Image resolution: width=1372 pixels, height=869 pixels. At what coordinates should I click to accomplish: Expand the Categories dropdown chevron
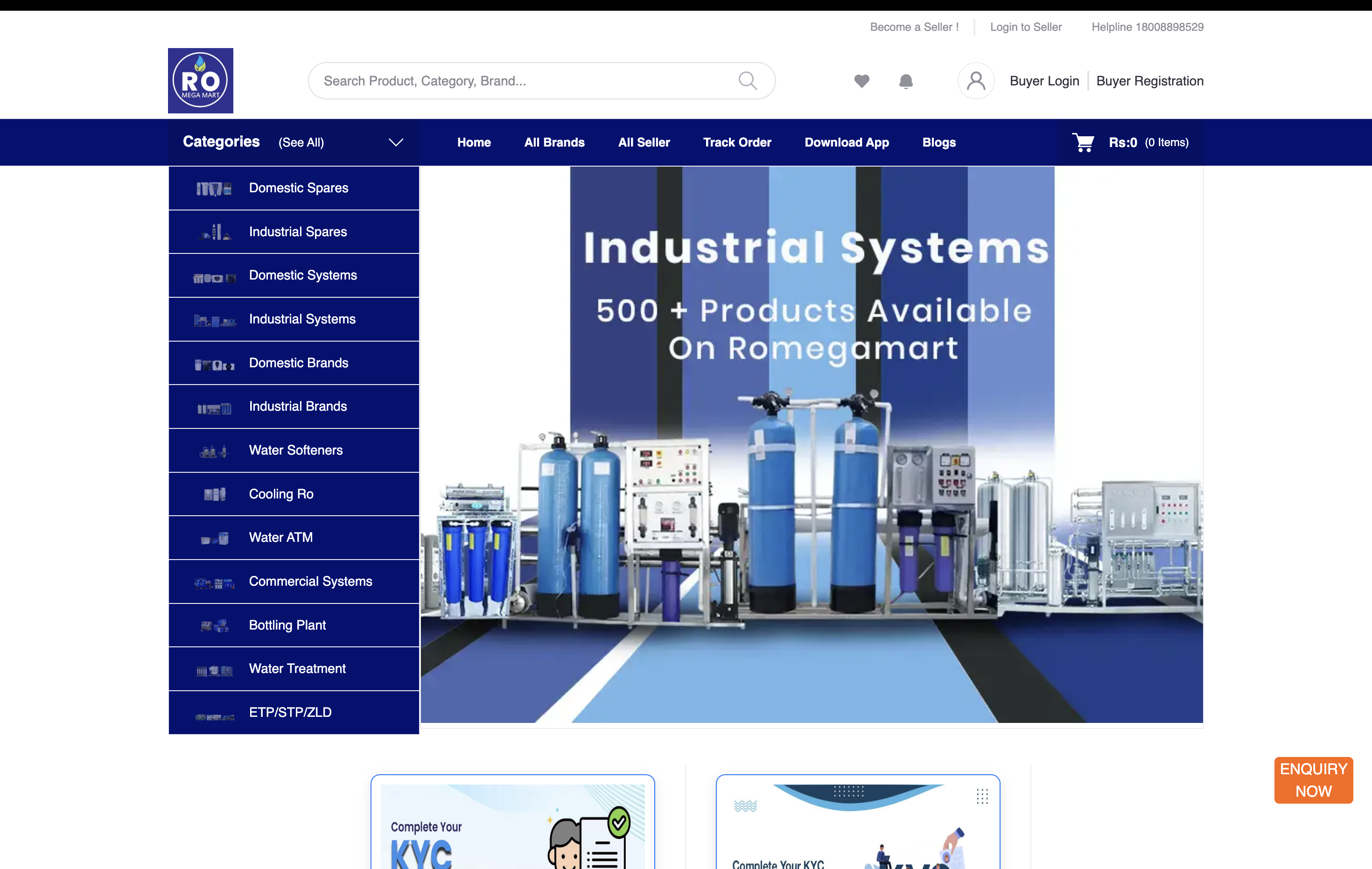pyautogui.click(x=396, y=142)
